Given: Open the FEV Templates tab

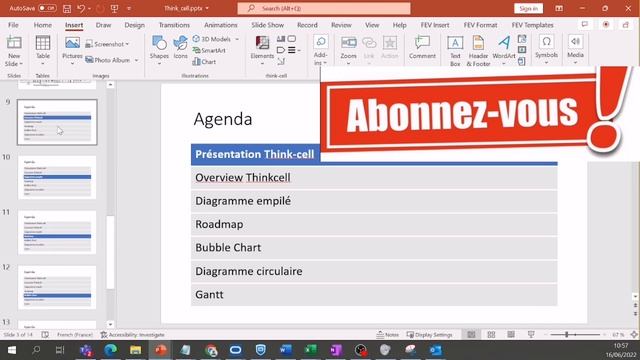Looking at the screenshot, I should click(x=532, y=25).
